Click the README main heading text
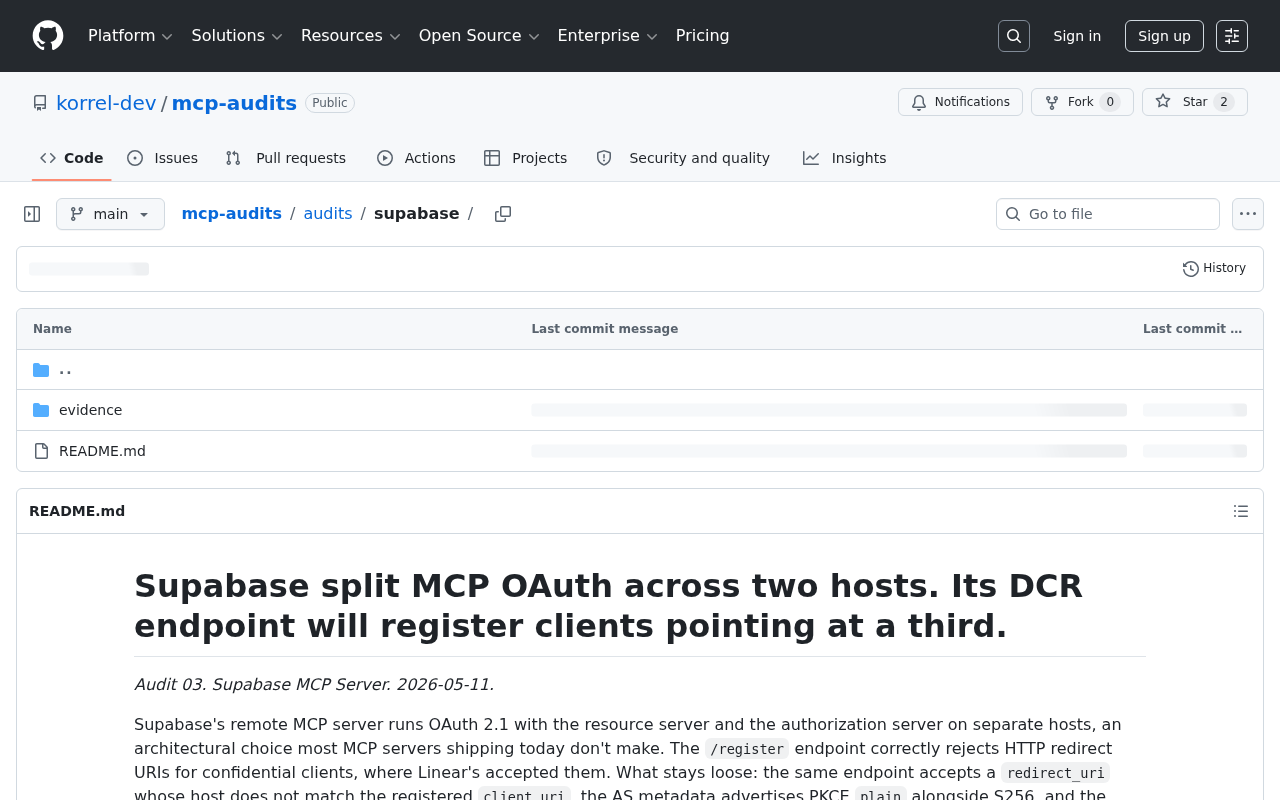Viewport: 1280px width, 800px height. coord(608,605)
